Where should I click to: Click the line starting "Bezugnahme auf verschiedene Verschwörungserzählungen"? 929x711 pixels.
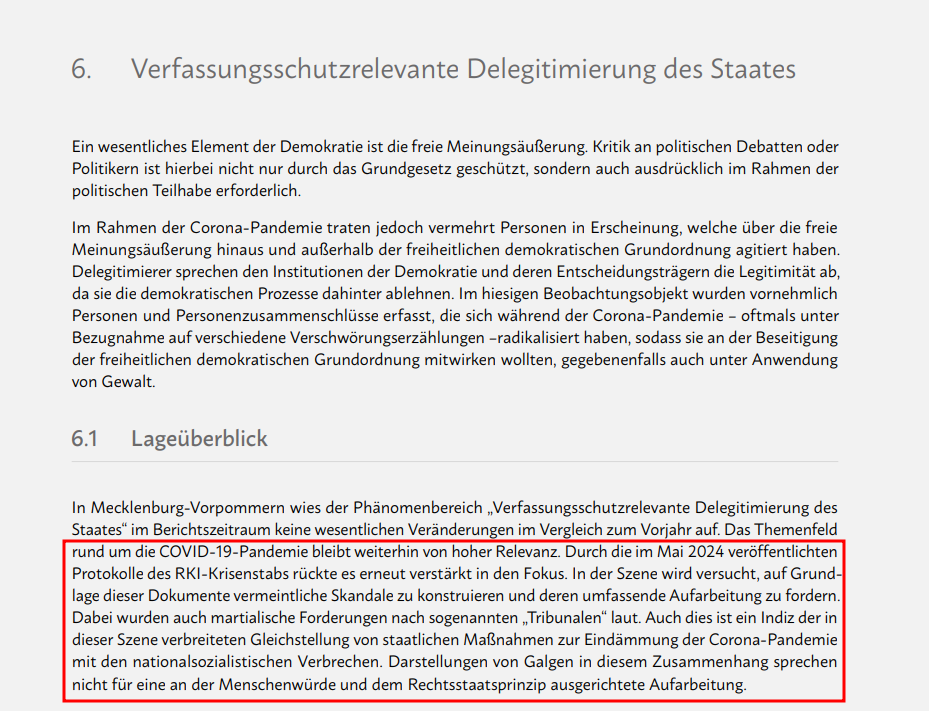(455, 338)
